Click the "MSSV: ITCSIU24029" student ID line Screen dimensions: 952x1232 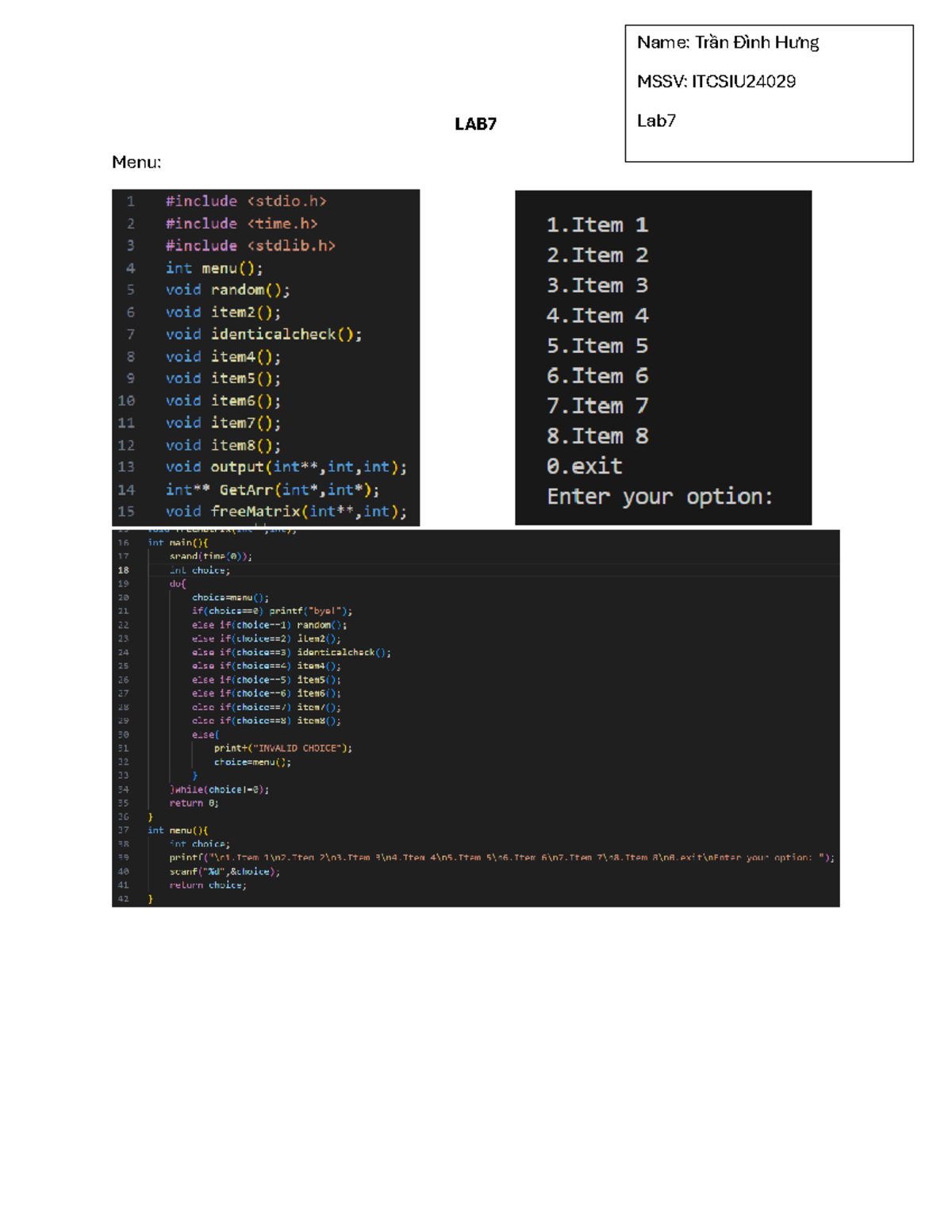pyautogui.click(x=716, y=82)
